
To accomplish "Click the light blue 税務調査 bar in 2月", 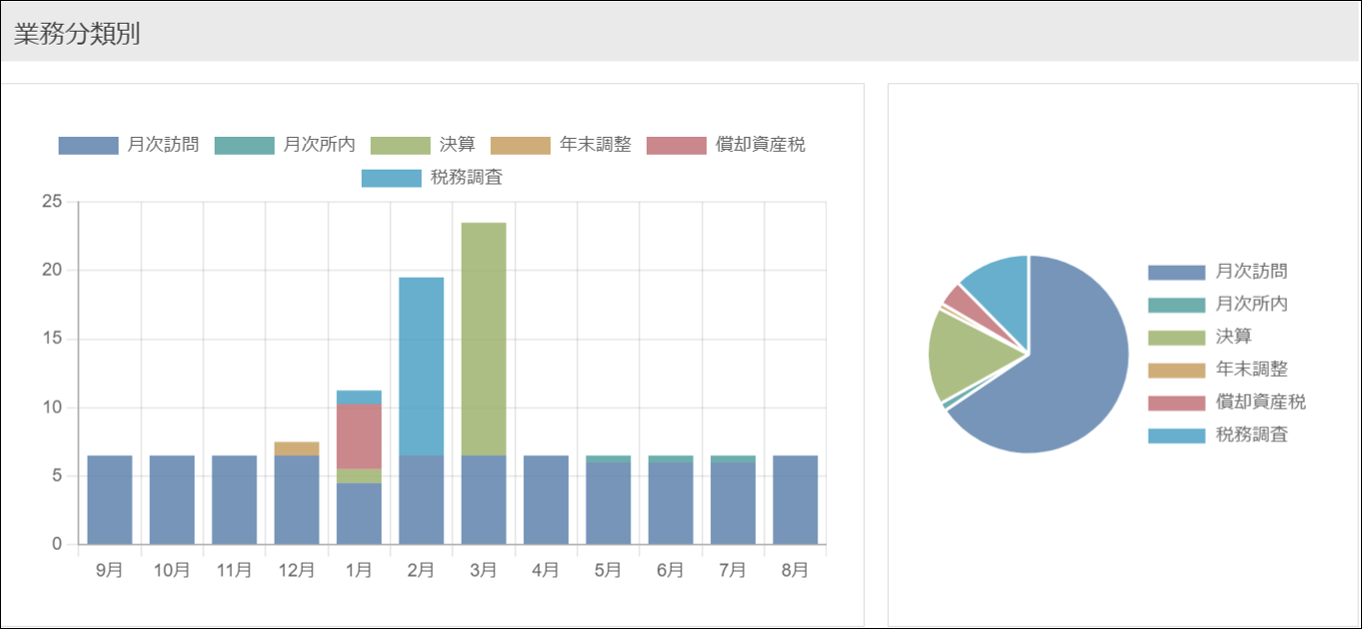I will 421,366.
